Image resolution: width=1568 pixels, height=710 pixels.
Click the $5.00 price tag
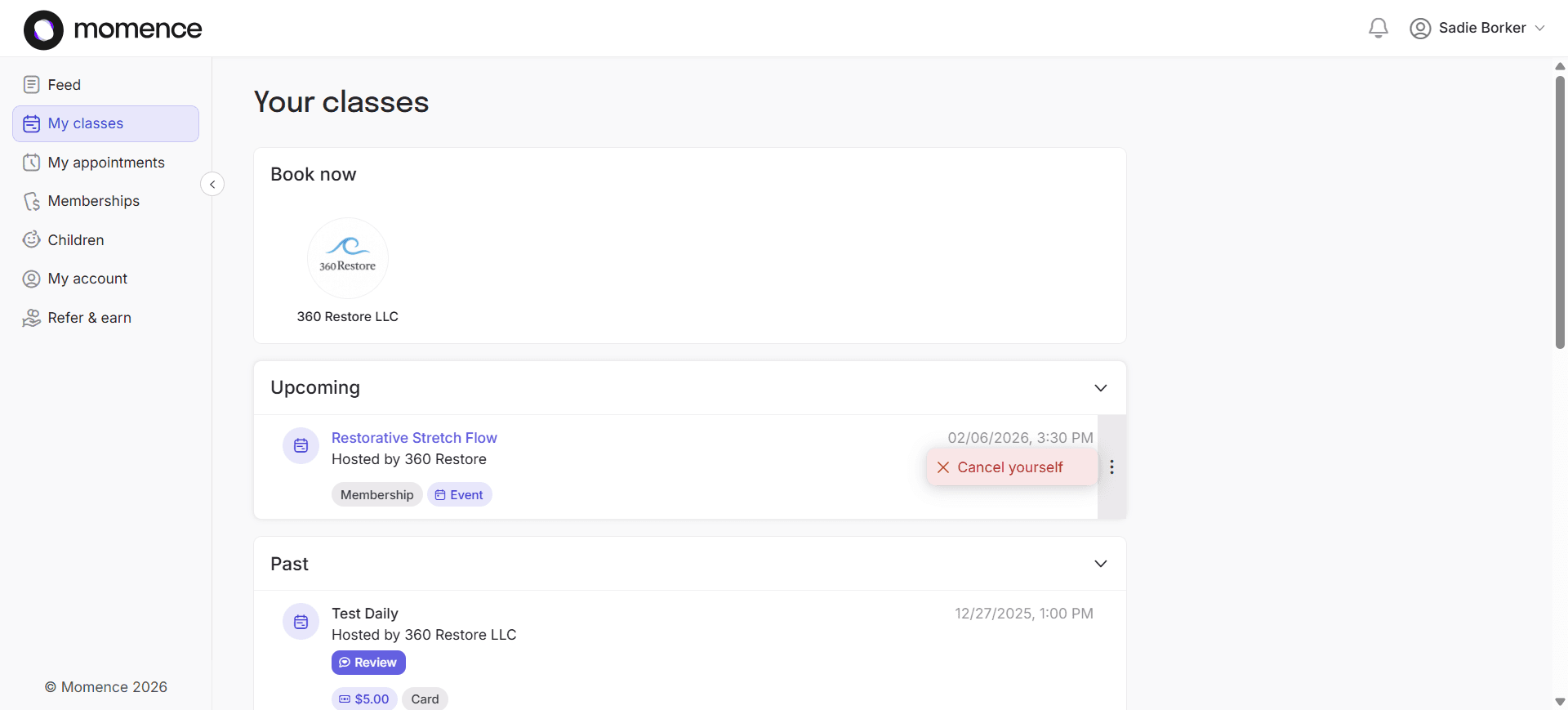coord(364,699)
